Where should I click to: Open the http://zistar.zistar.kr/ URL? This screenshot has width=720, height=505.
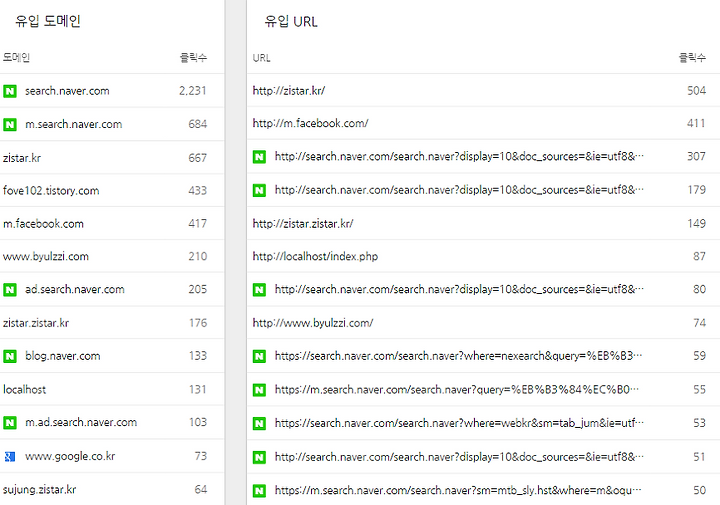click(x=303, y=224)
